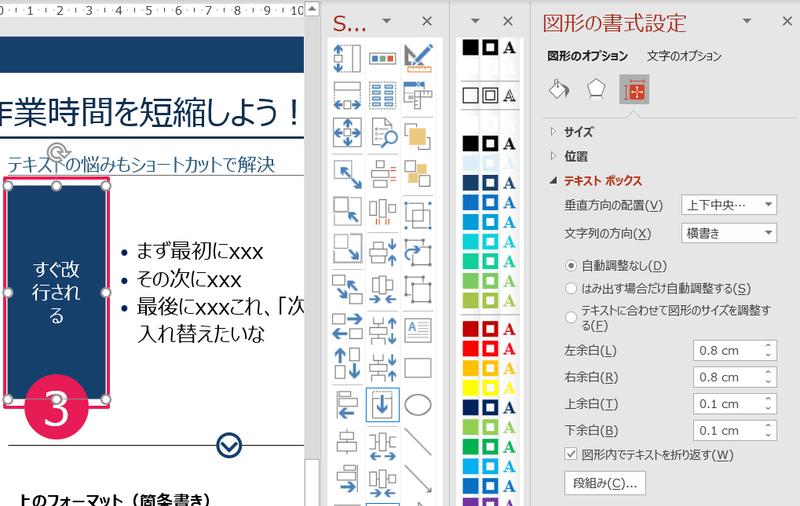The image size is (800, 506).
Task: Click the 段組み(C)... button
Action: point(605,483)
